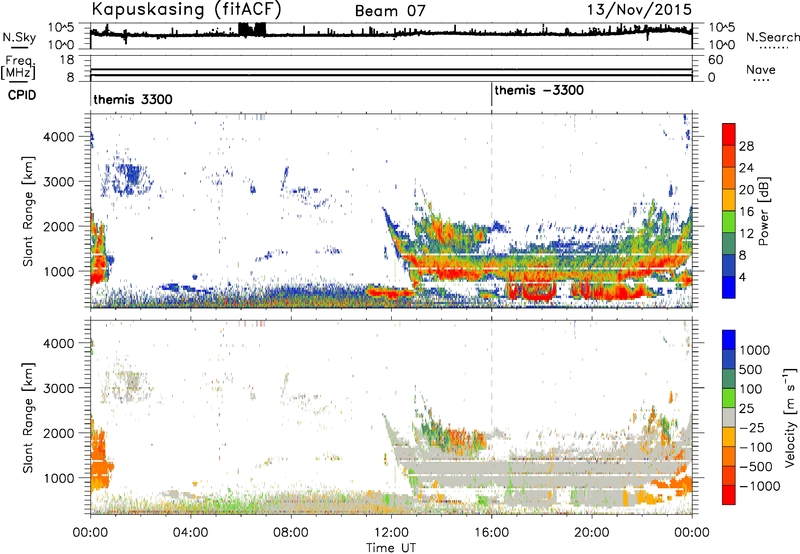Click the '08:00' time axis tick label
This screenshot has height=554, width=800.
(x=291, y=533)
